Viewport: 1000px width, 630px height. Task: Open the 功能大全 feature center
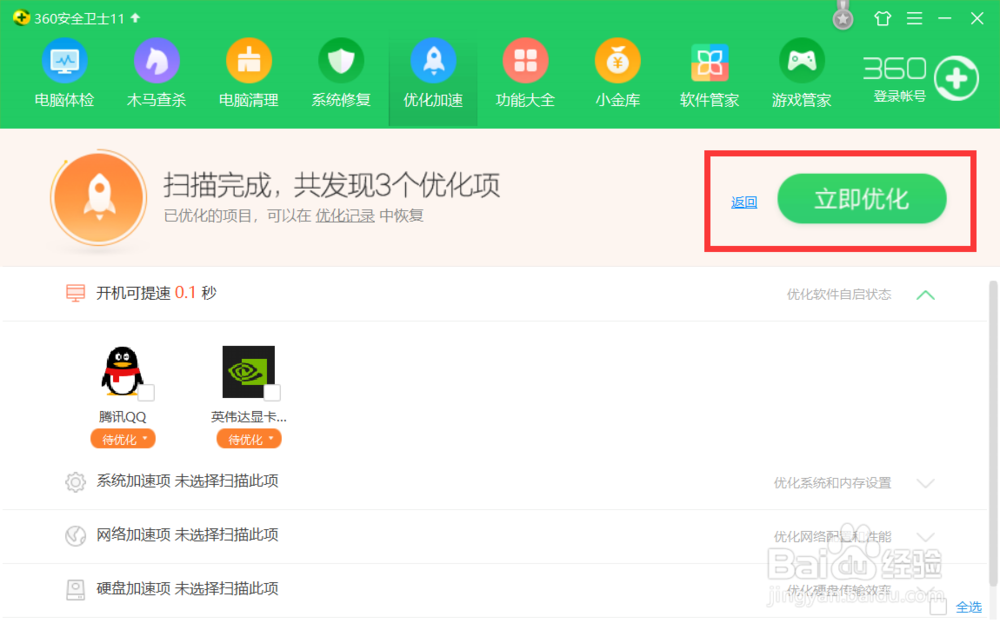click(x=525, y=72)
